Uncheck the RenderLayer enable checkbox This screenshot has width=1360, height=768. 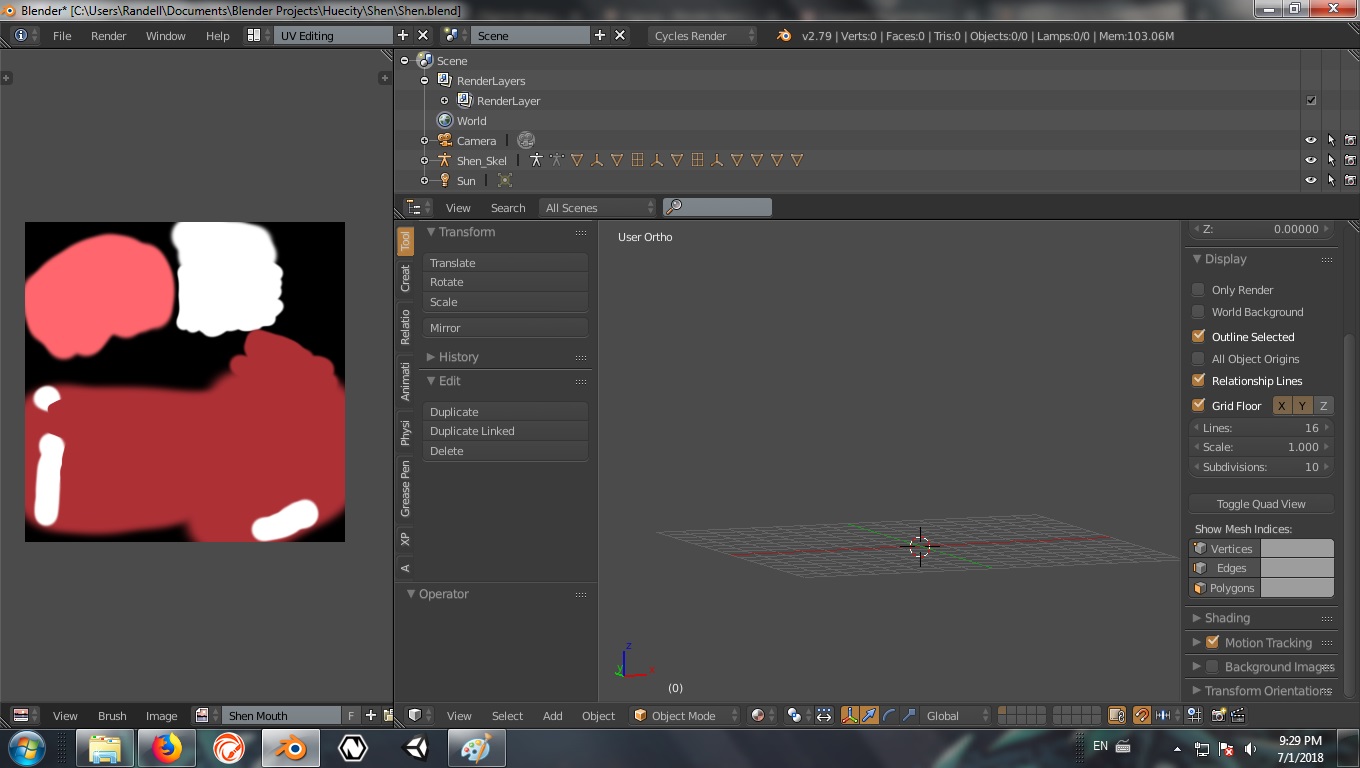click(x=1311, y=100)
